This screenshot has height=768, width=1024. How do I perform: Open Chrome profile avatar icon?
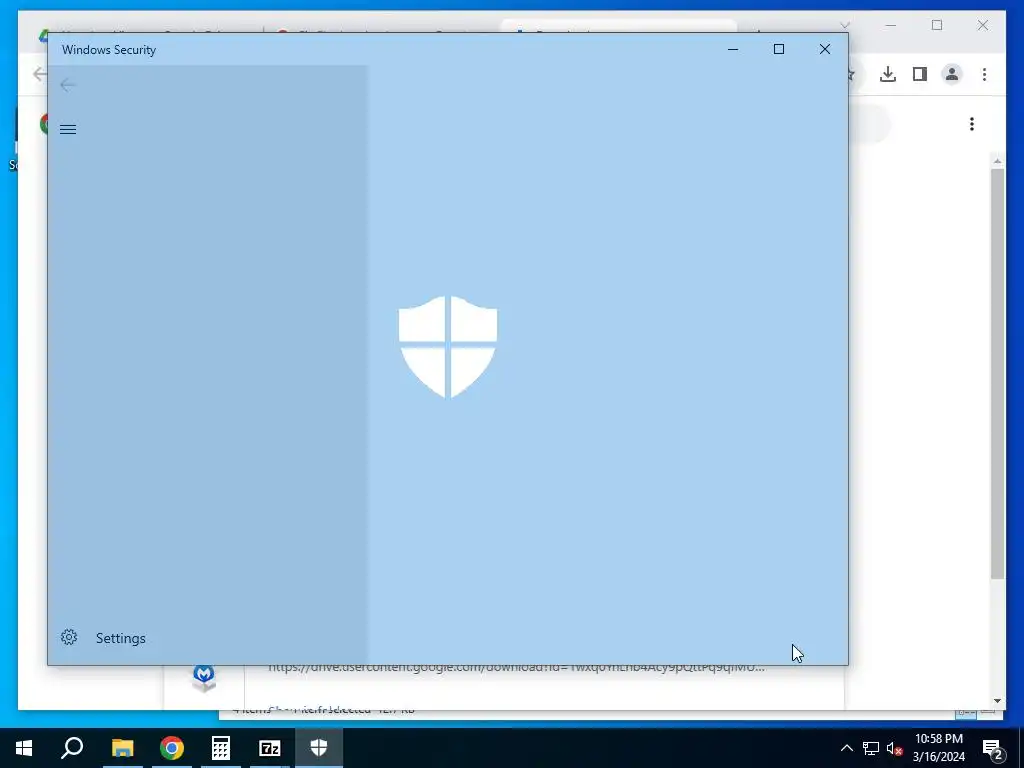(952, 74)
